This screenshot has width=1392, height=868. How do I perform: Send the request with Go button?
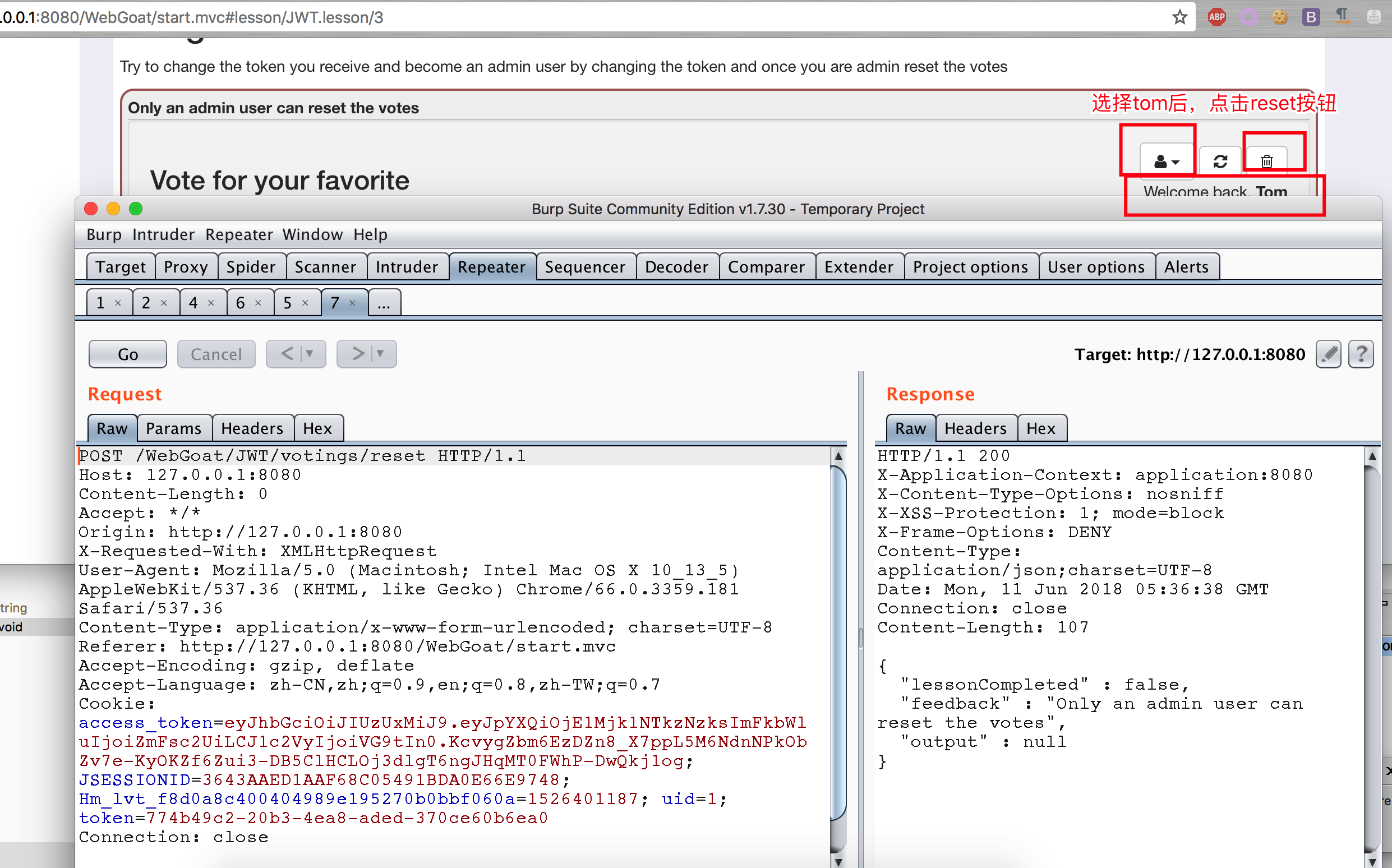[x=127, y=354]
